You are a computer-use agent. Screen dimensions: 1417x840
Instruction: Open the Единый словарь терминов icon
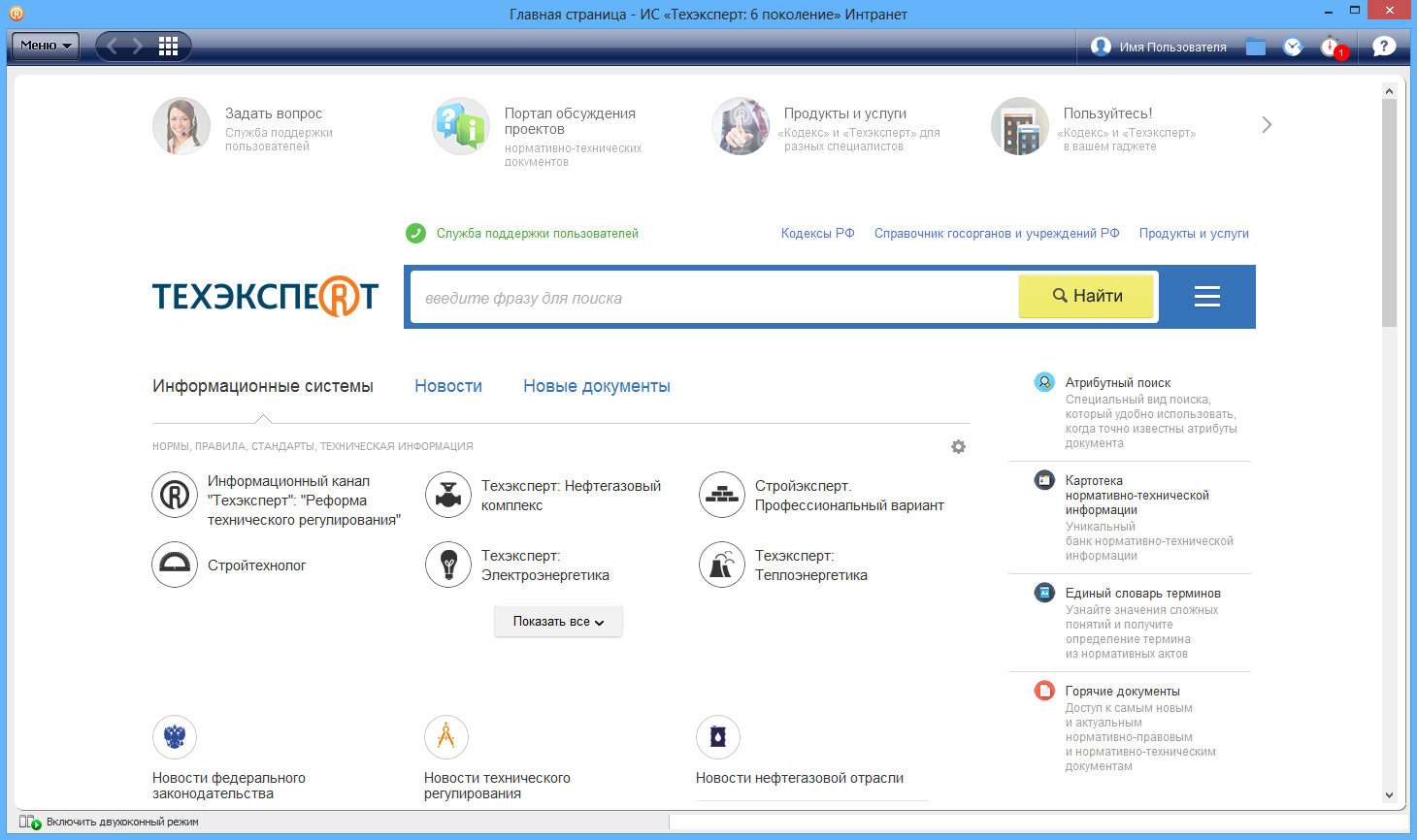[x=1044, y=593]
